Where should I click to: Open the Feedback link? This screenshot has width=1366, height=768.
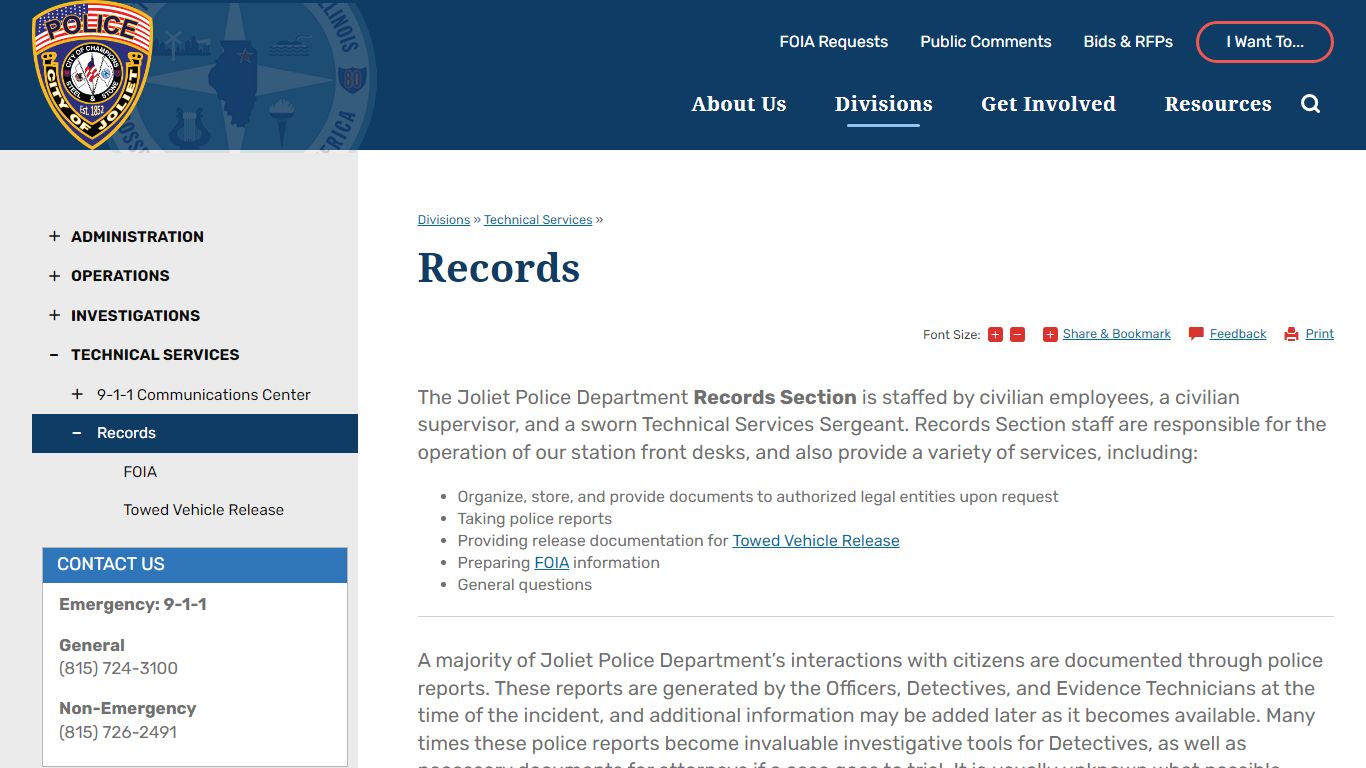1238,334
